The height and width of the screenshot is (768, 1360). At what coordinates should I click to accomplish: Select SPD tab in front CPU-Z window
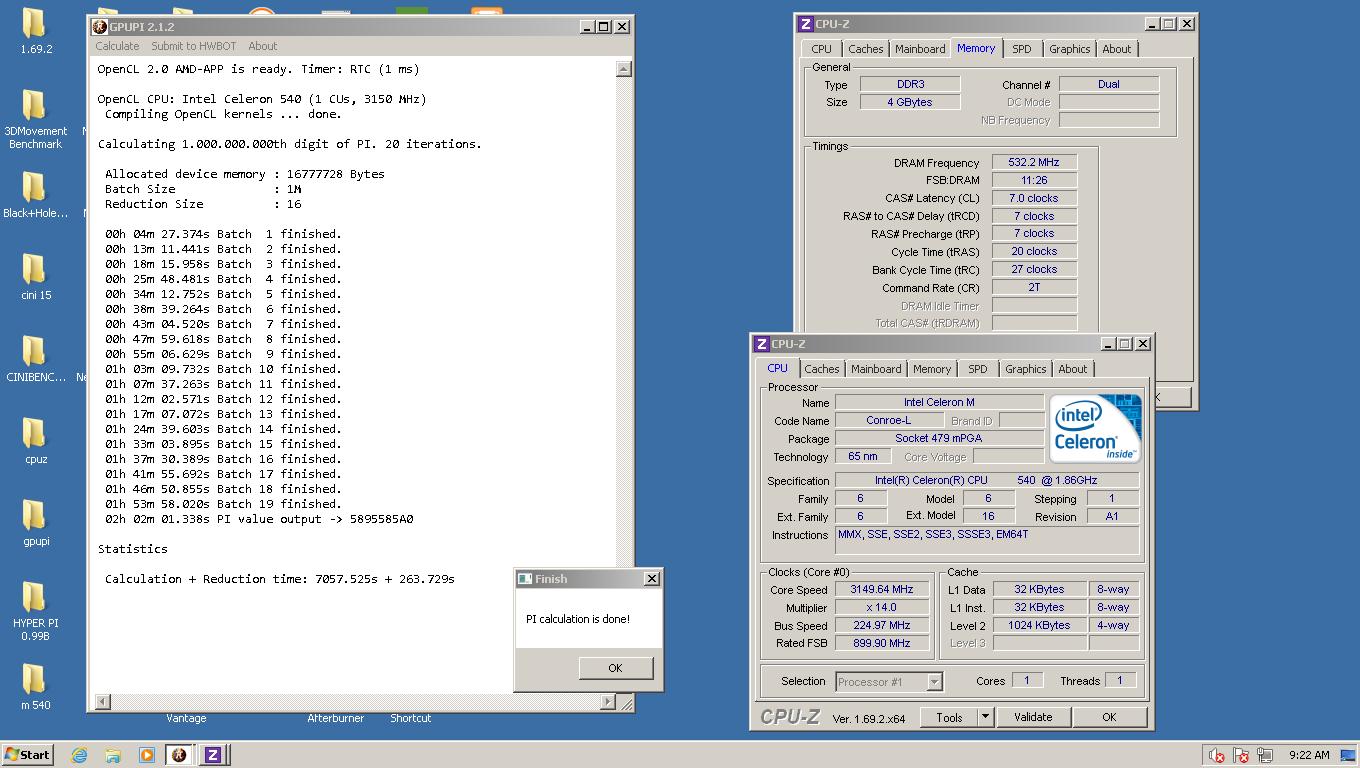pyautogui.click(x=977, y=369)
